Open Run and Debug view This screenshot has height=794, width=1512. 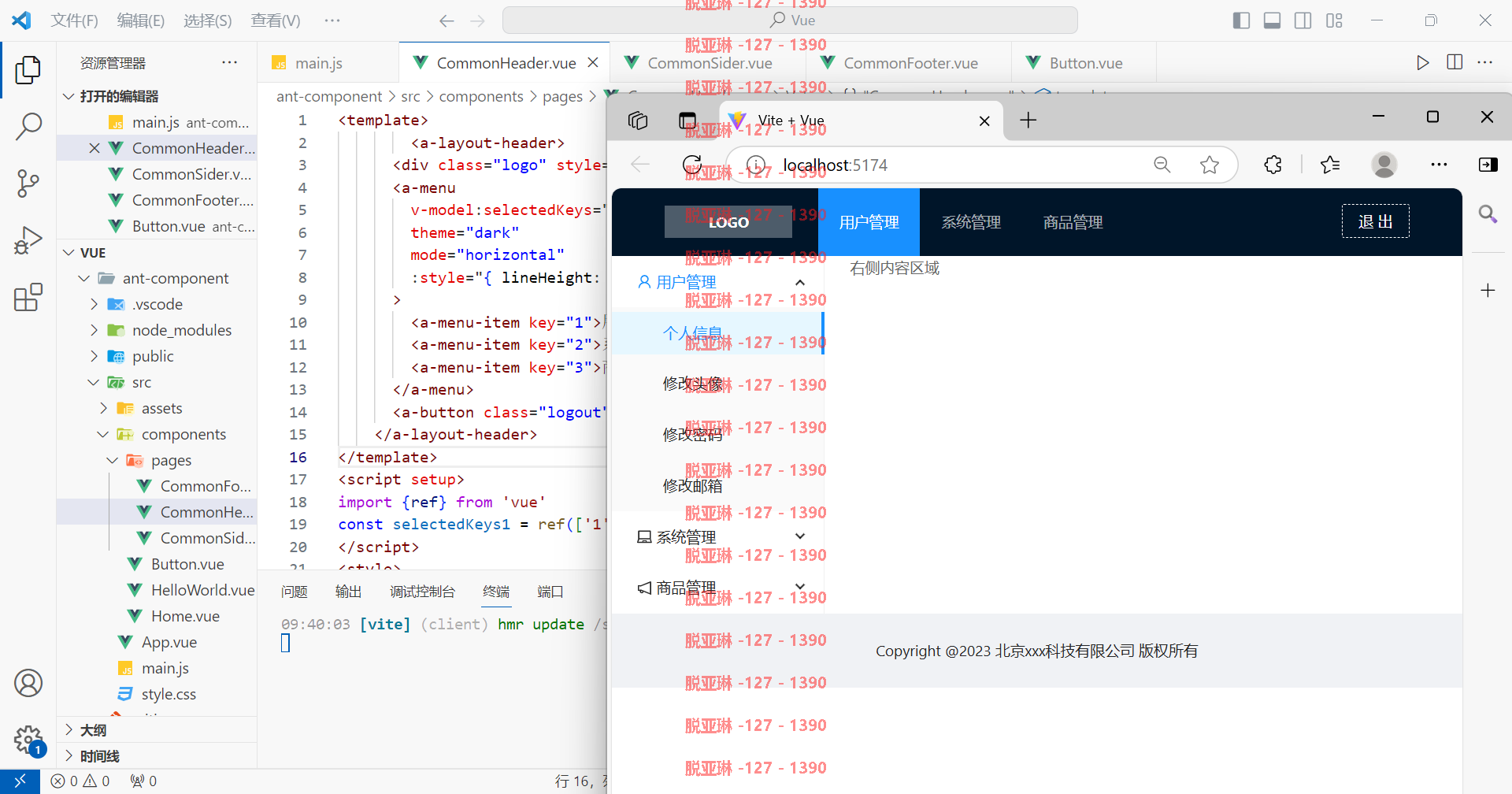click(x=28, y=240)
